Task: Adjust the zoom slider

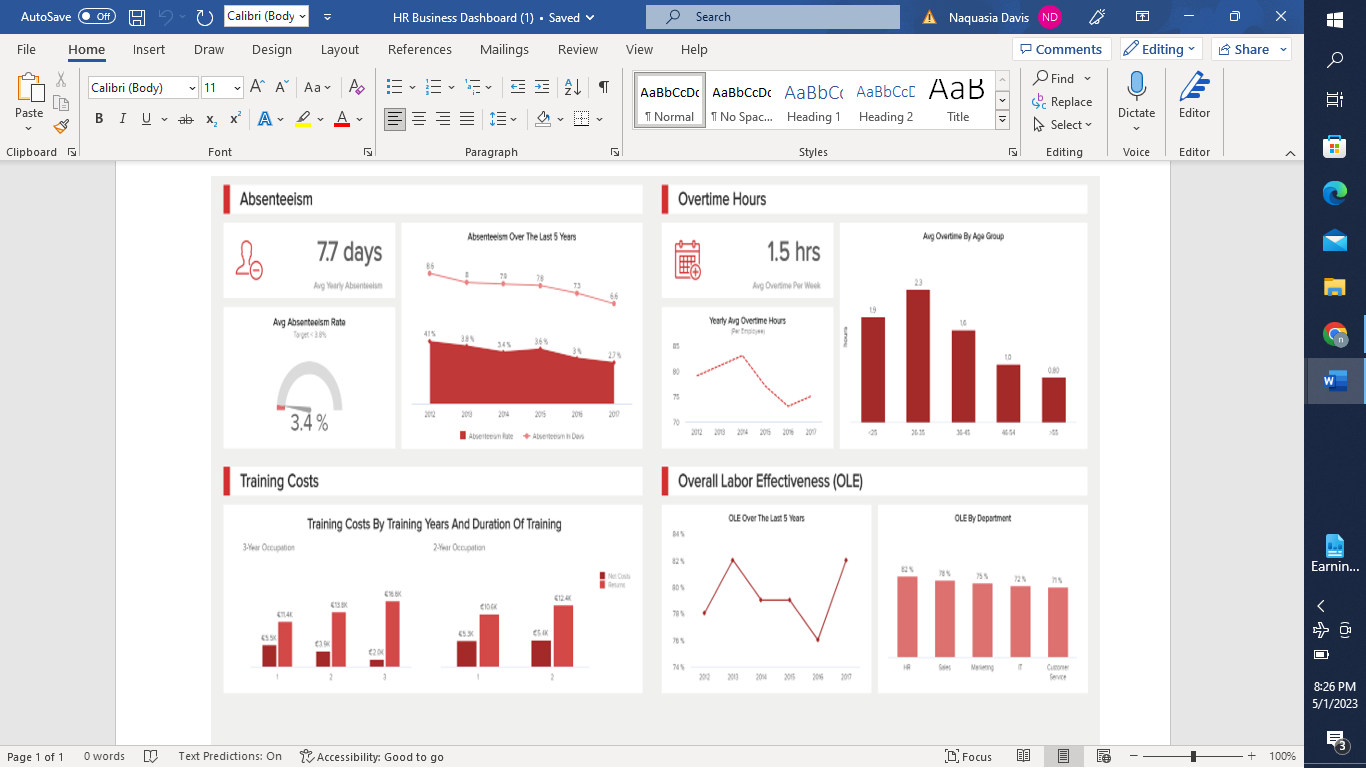Action: tap(1192, 756)
